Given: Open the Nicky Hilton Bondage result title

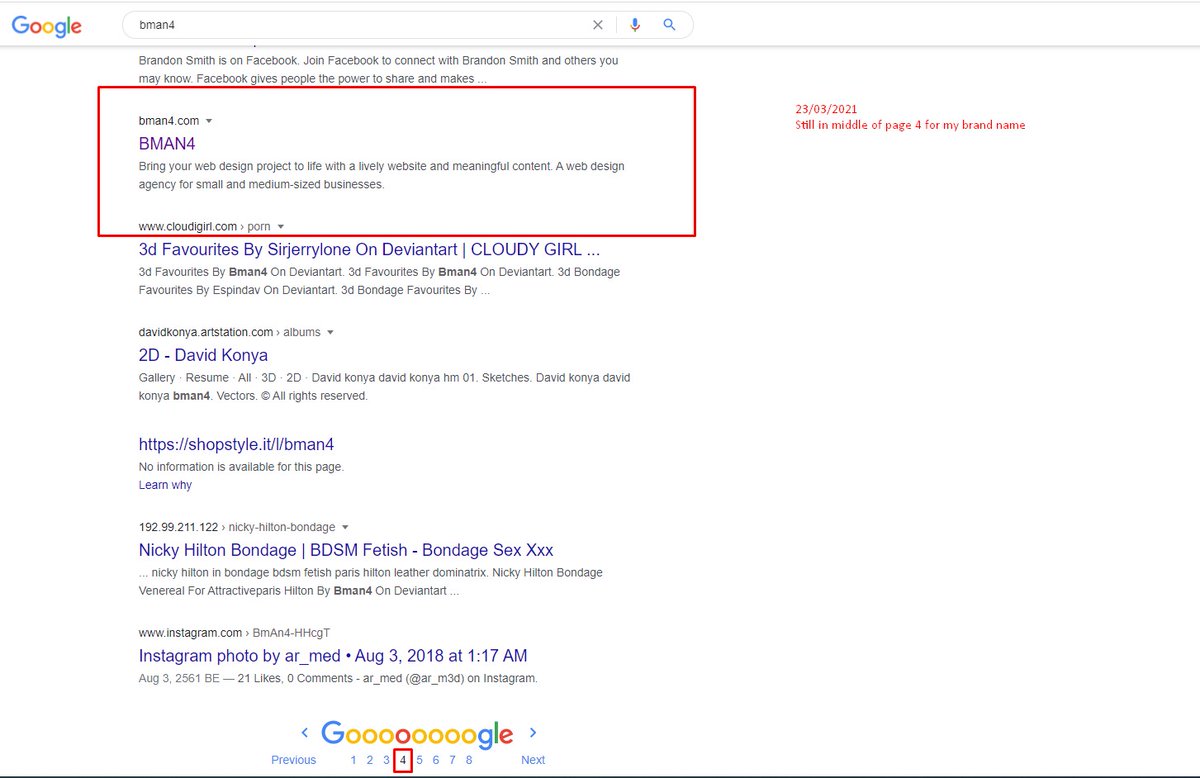Looking at the screenshot, I should (x=346, y=550).
